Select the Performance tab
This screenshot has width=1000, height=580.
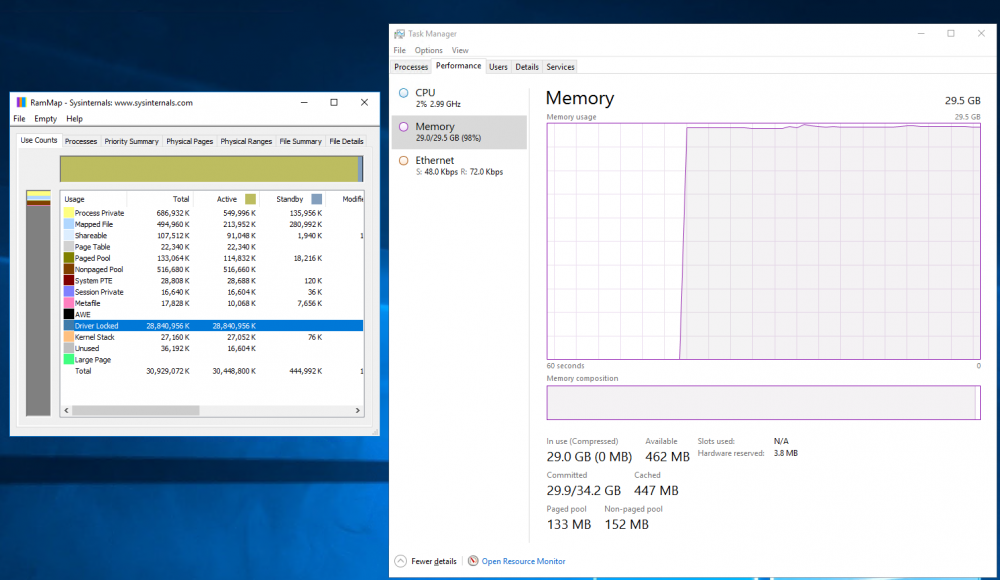tap(459, 66)
